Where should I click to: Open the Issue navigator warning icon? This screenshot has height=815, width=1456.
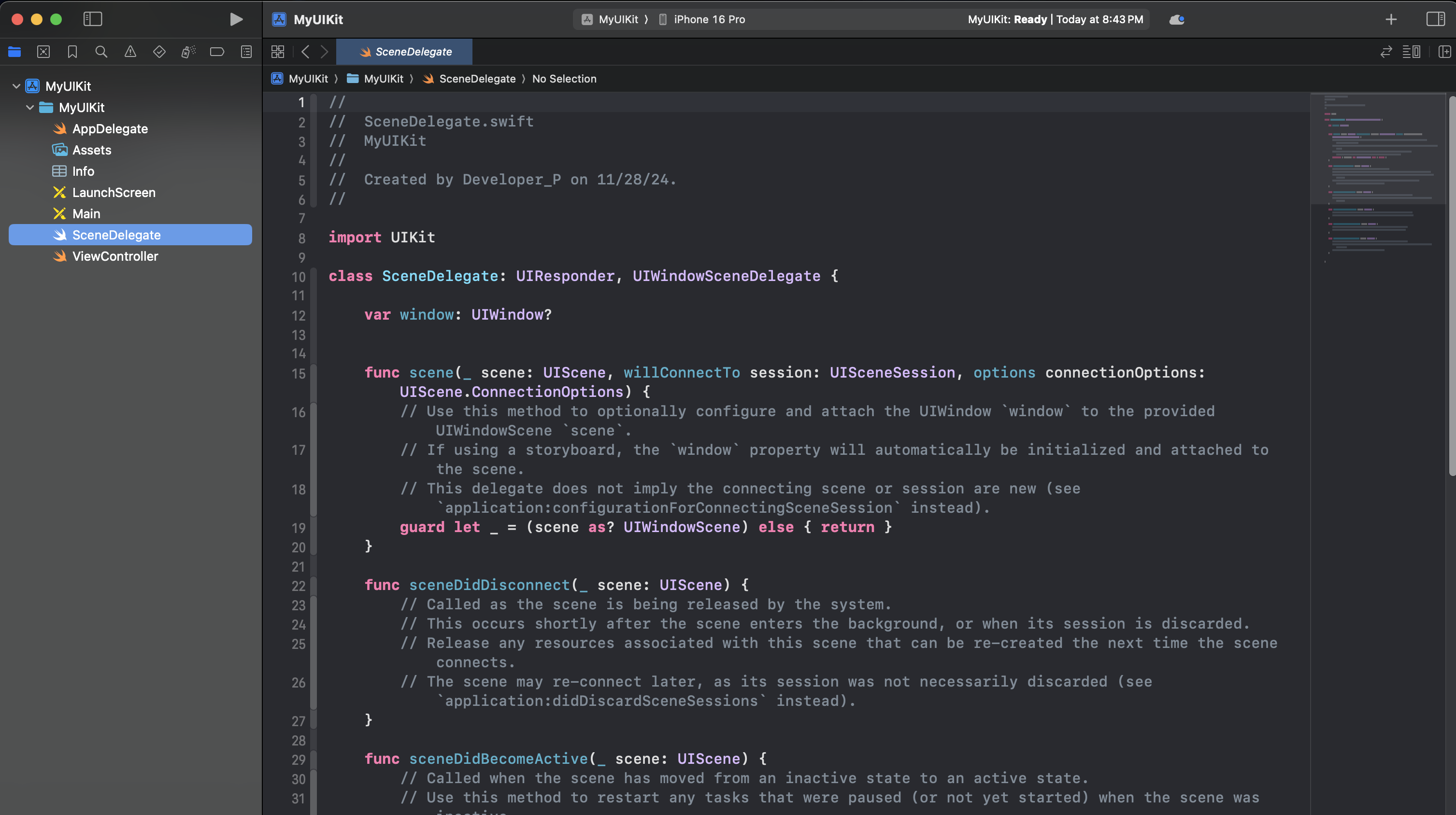(130, 52)
